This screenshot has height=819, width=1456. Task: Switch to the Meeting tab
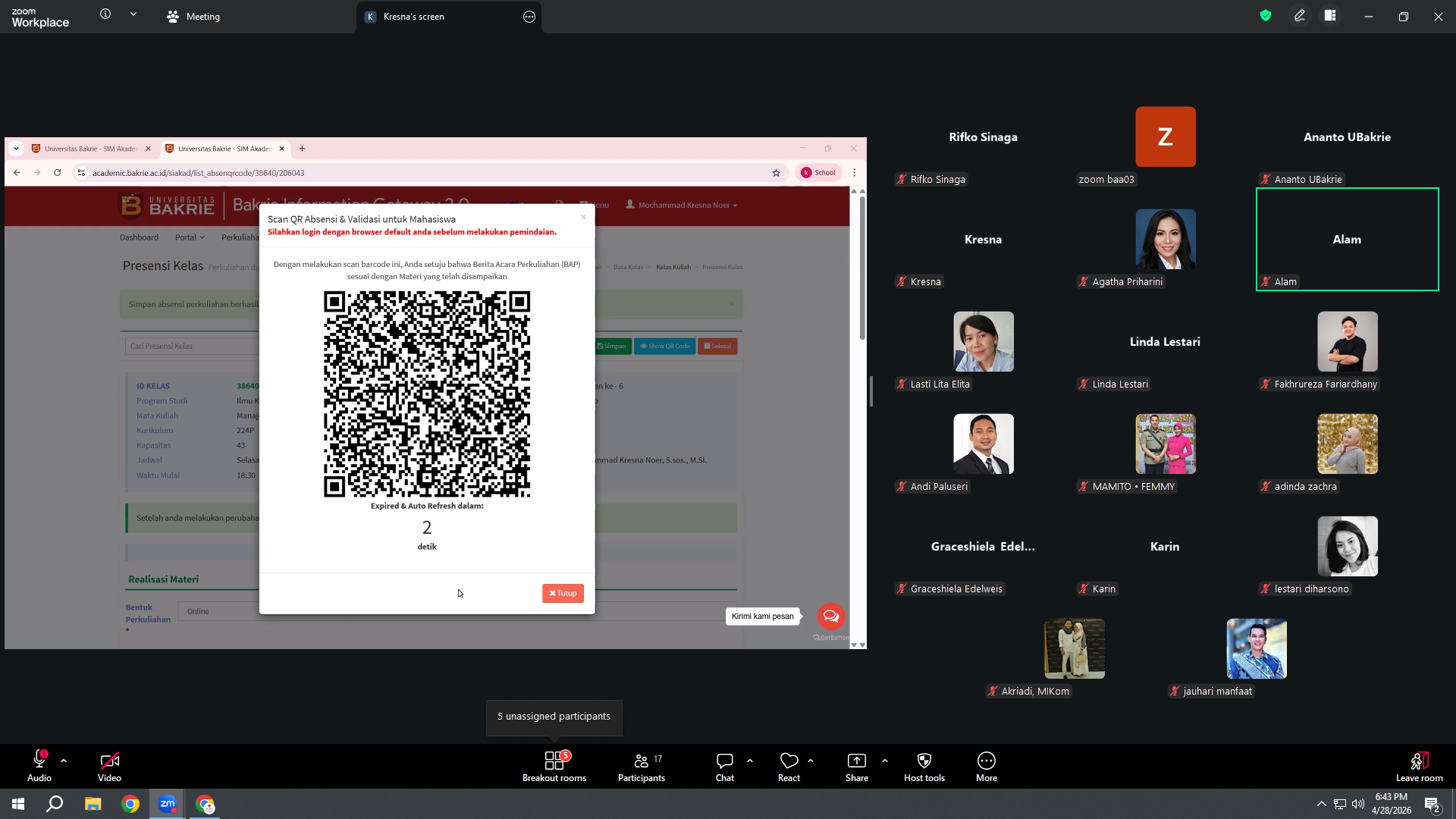(193, 17)
